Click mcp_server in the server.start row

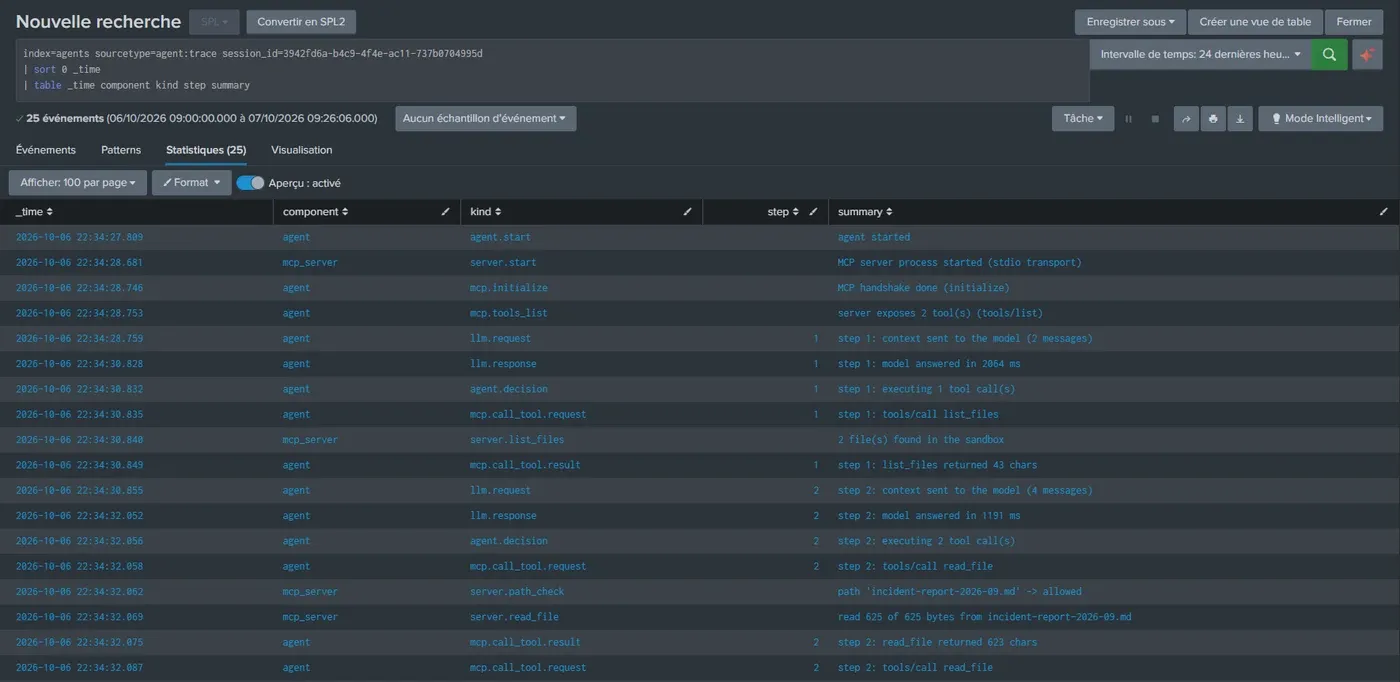[x=310, y=263]
